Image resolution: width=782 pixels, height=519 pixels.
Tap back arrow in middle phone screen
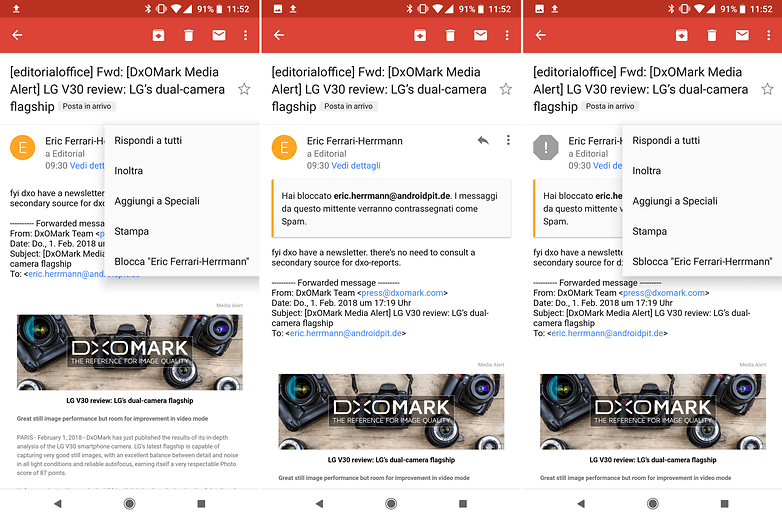click(x=279, y=35)
